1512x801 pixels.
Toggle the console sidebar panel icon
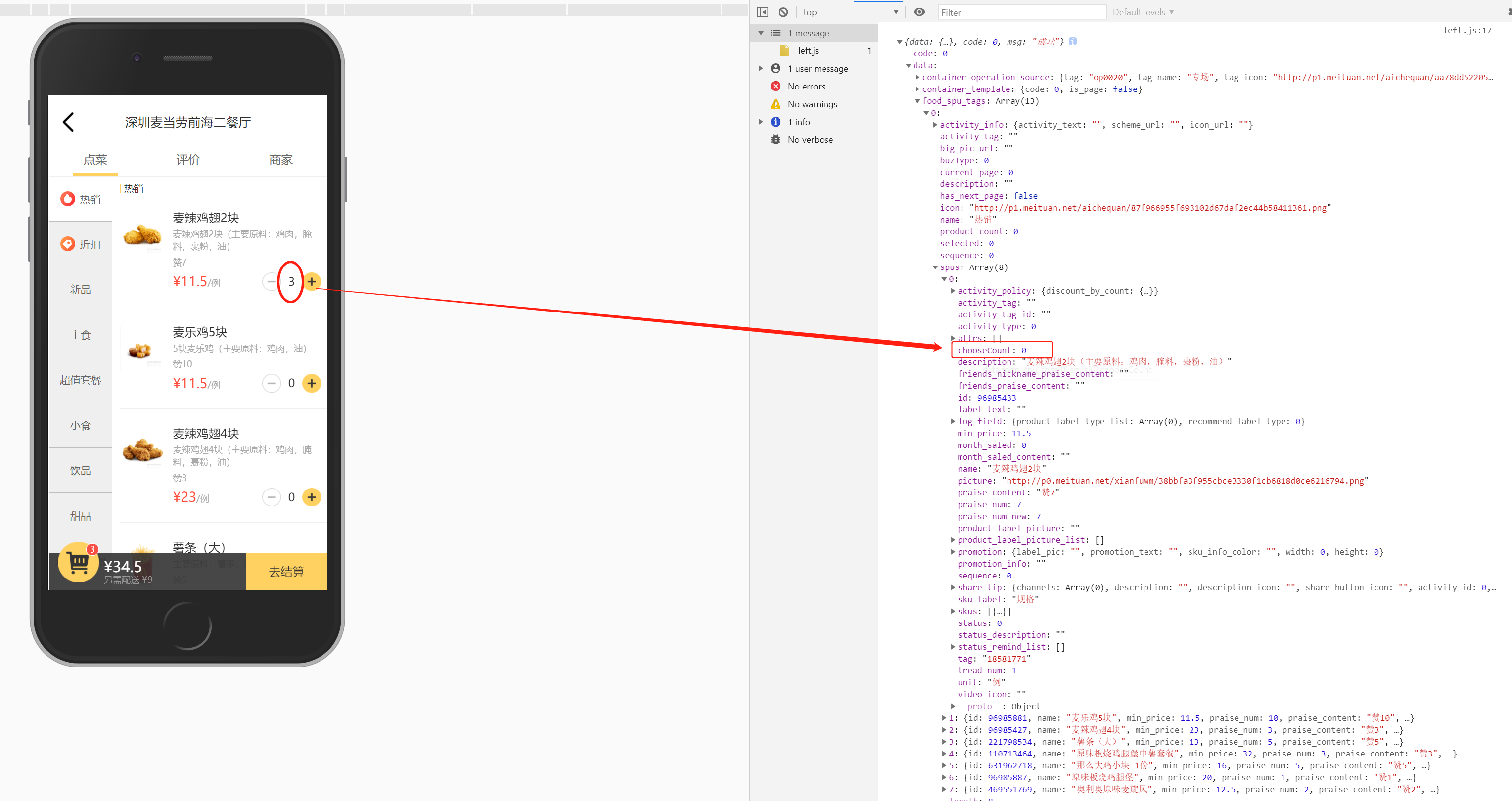[x=763, y=12]
